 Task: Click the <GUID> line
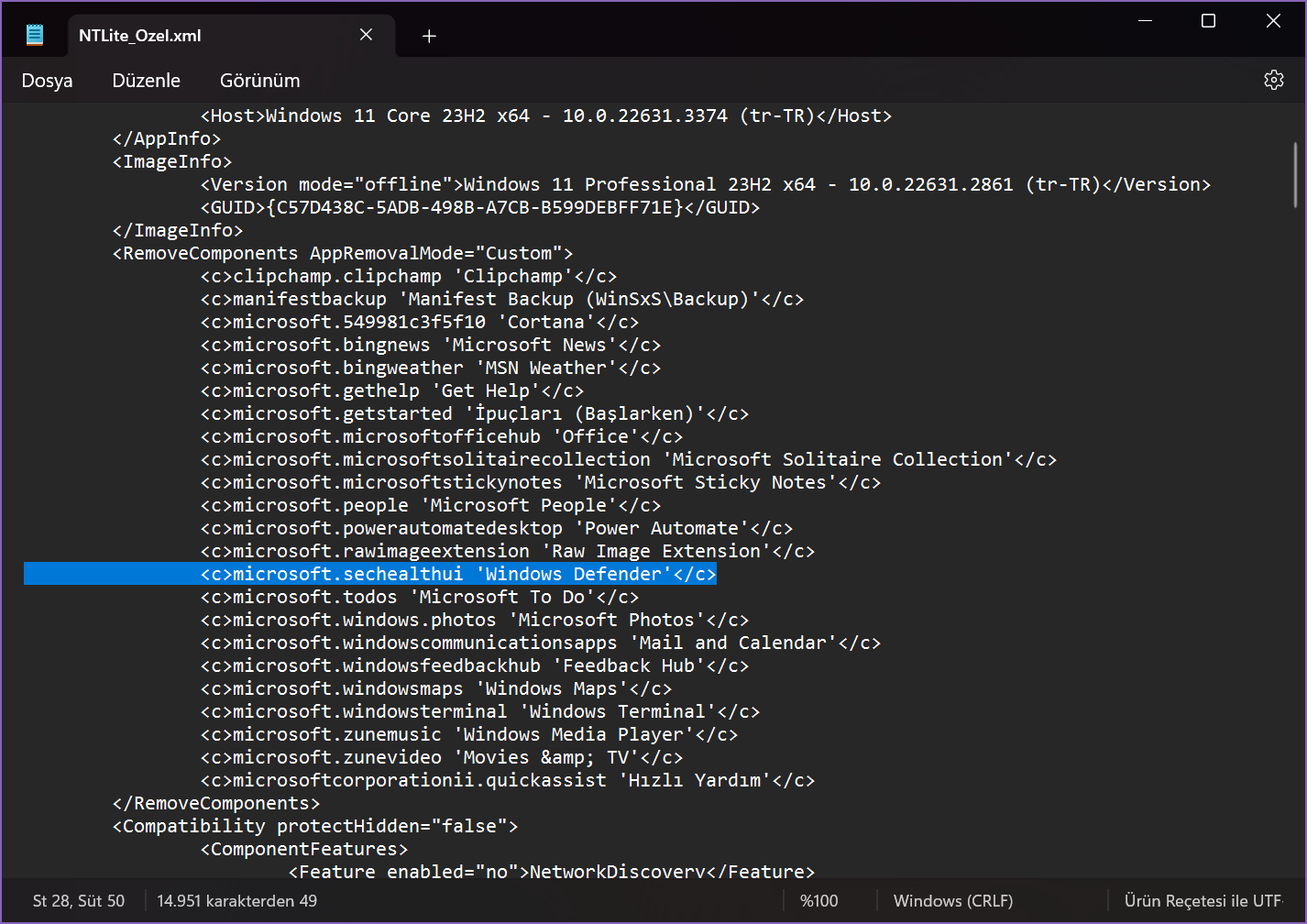(x=480, y=207)
